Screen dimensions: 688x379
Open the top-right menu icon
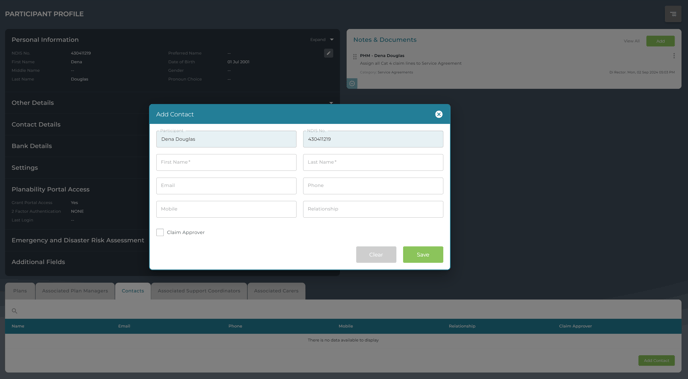673,14
